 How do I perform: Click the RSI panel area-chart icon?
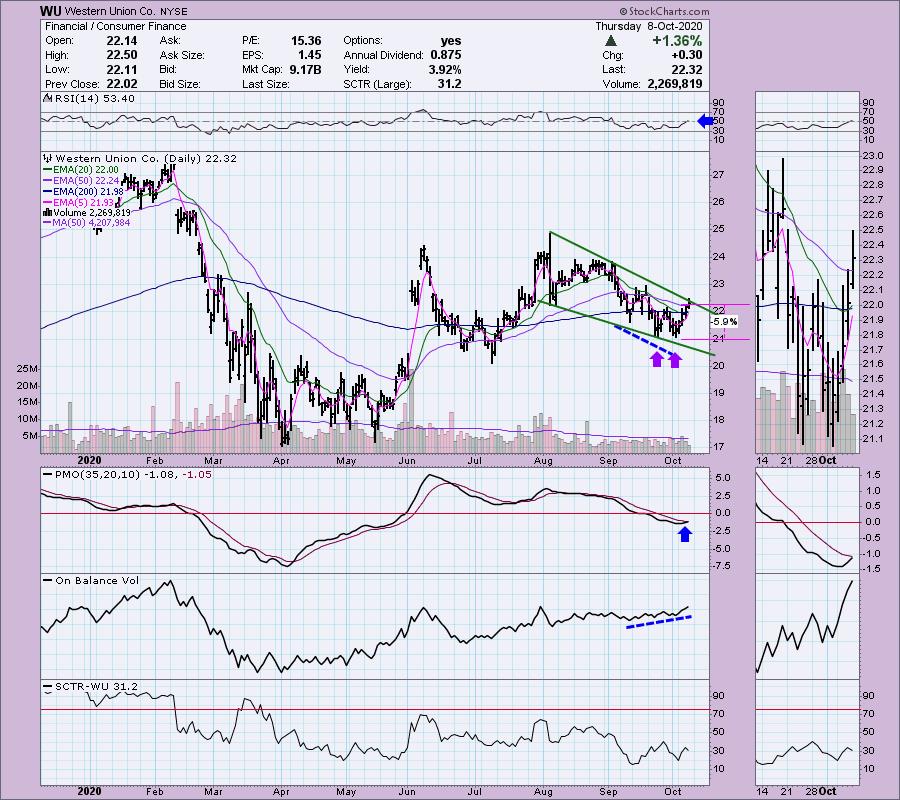tap(48, 98)
